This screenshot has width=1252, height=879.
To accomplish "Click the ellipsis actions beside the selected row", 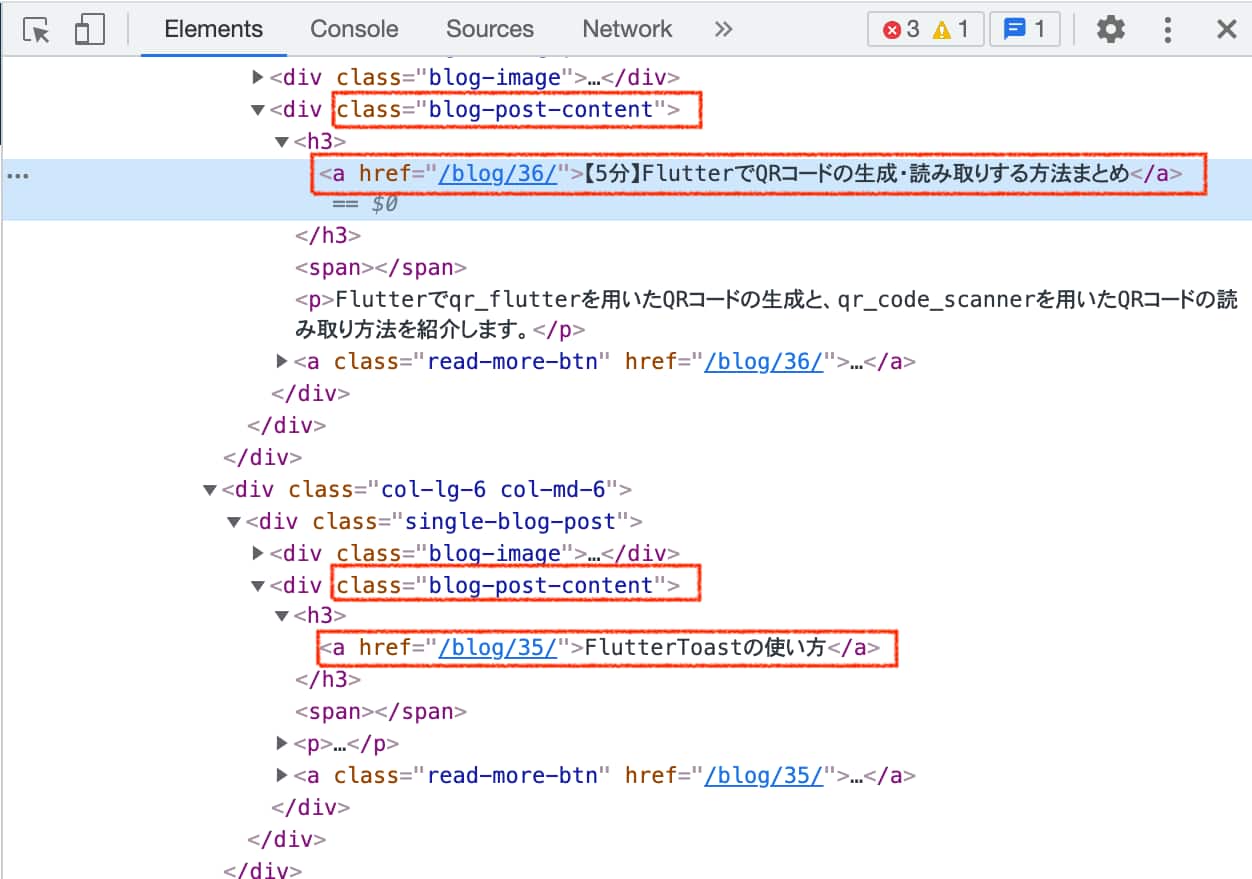I will coord(18,176).
